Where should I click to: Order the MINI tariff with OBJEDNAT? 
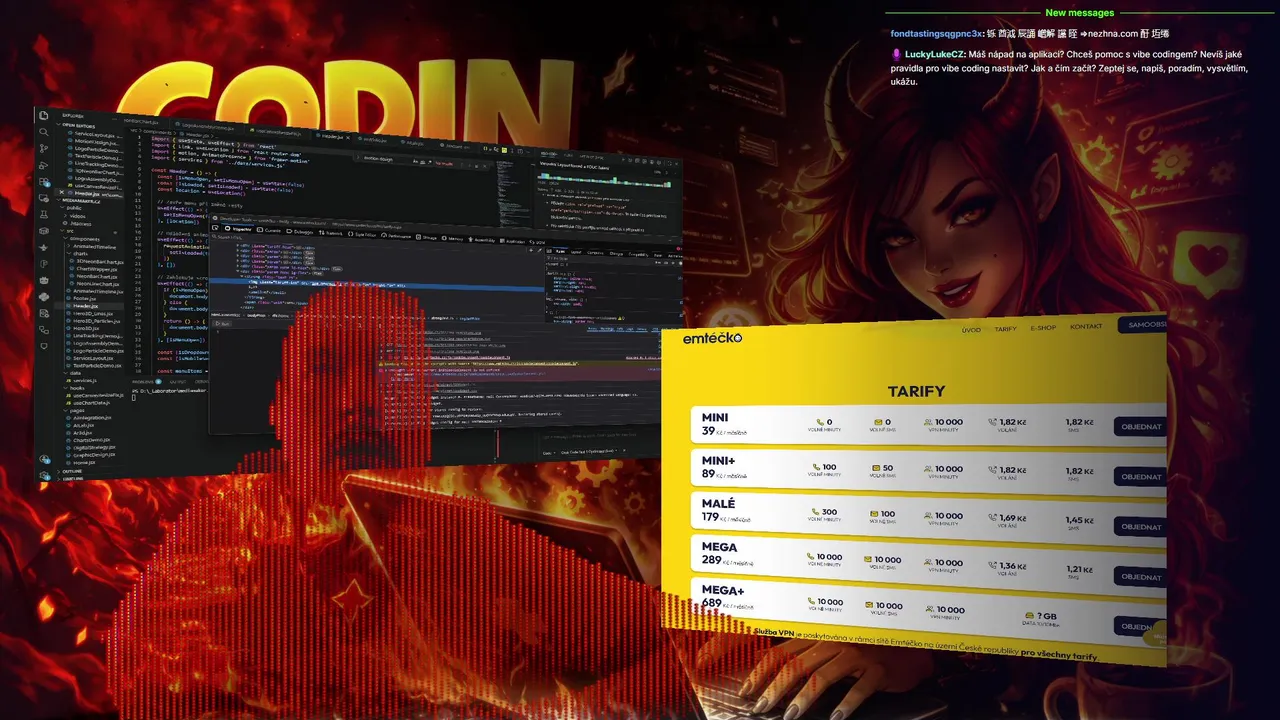coord(1139,427)
